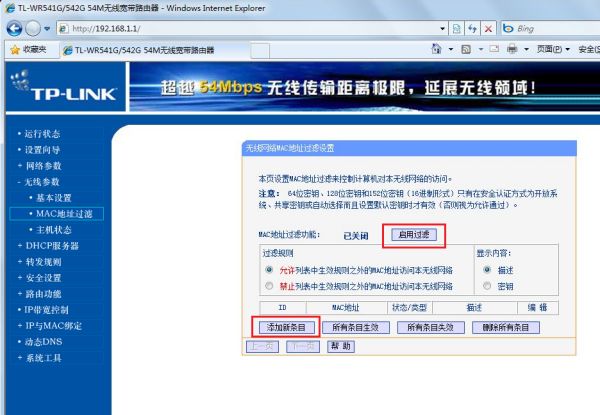
Task: Click the IE Forward arrow button
Action: click(x=33, y=29)
